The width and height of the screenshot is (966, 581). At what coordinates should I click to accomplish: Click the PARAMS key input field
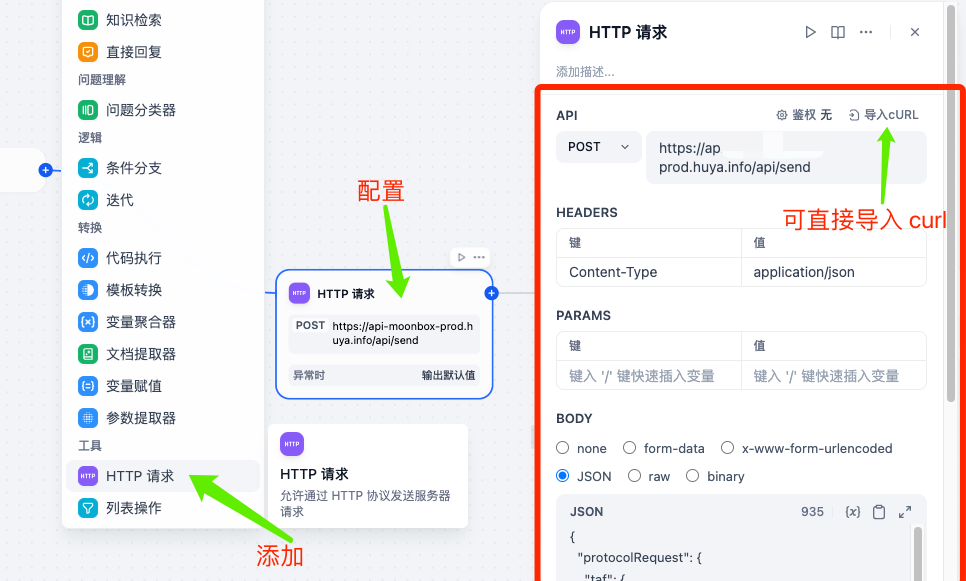(x=648, y=376)
